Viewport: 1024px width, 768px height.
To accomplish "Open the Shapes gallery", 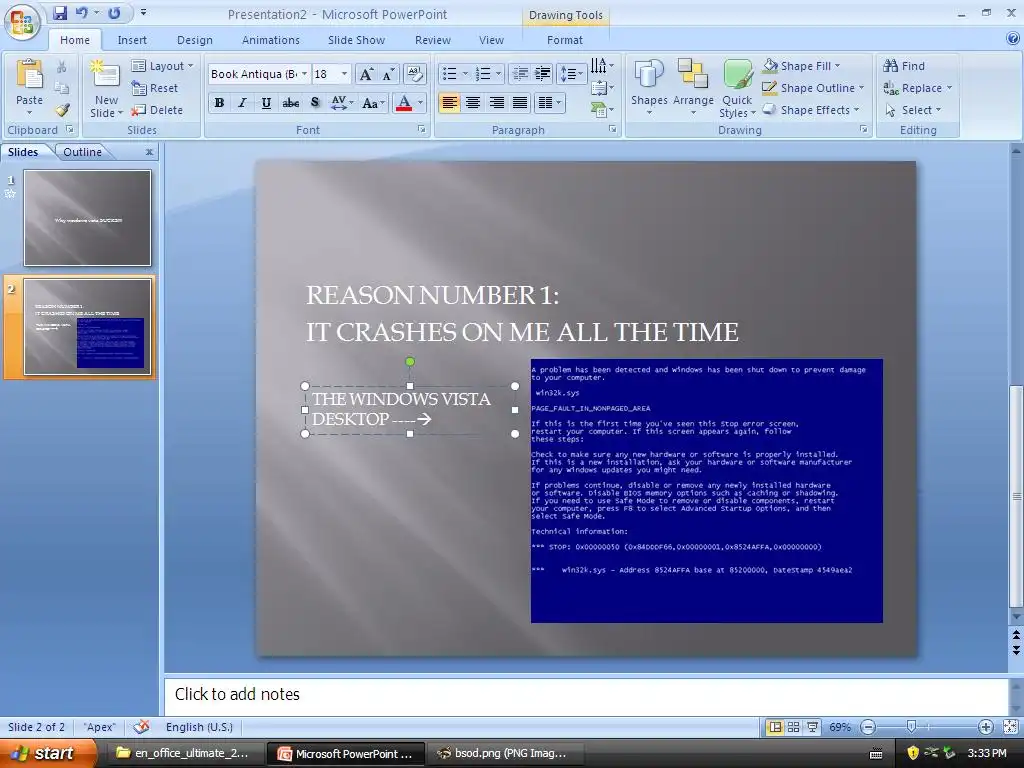I will (x=649, y=89).
